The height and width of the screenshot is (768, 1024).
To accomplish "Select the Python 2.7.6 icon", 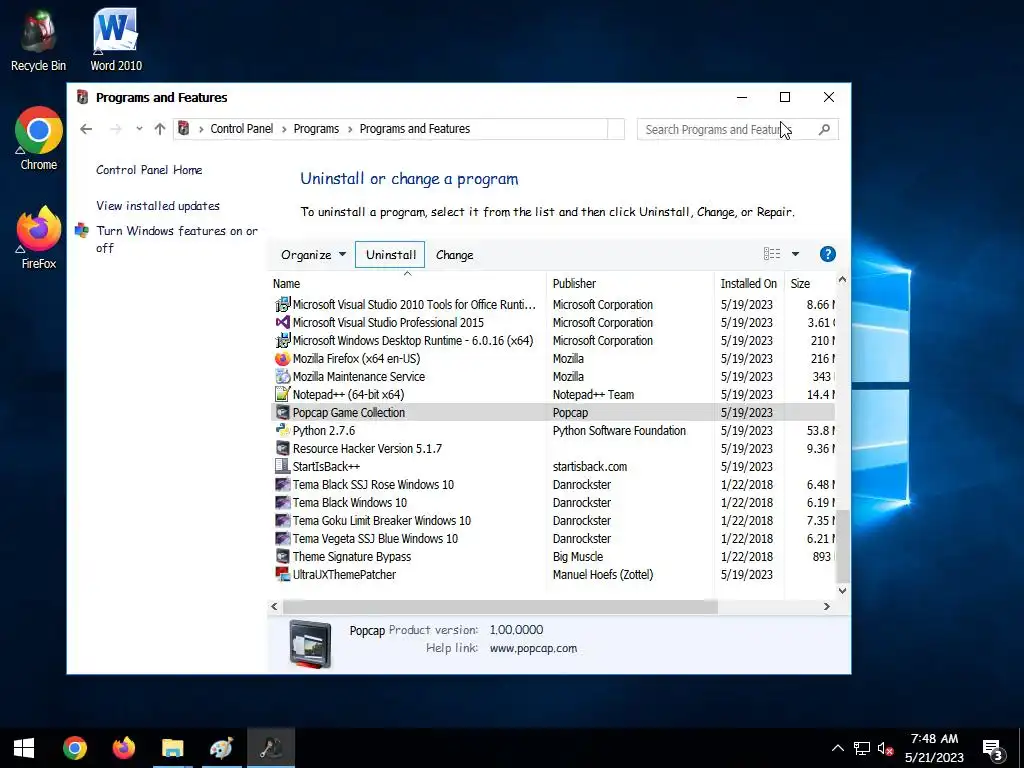I will 282,430.
